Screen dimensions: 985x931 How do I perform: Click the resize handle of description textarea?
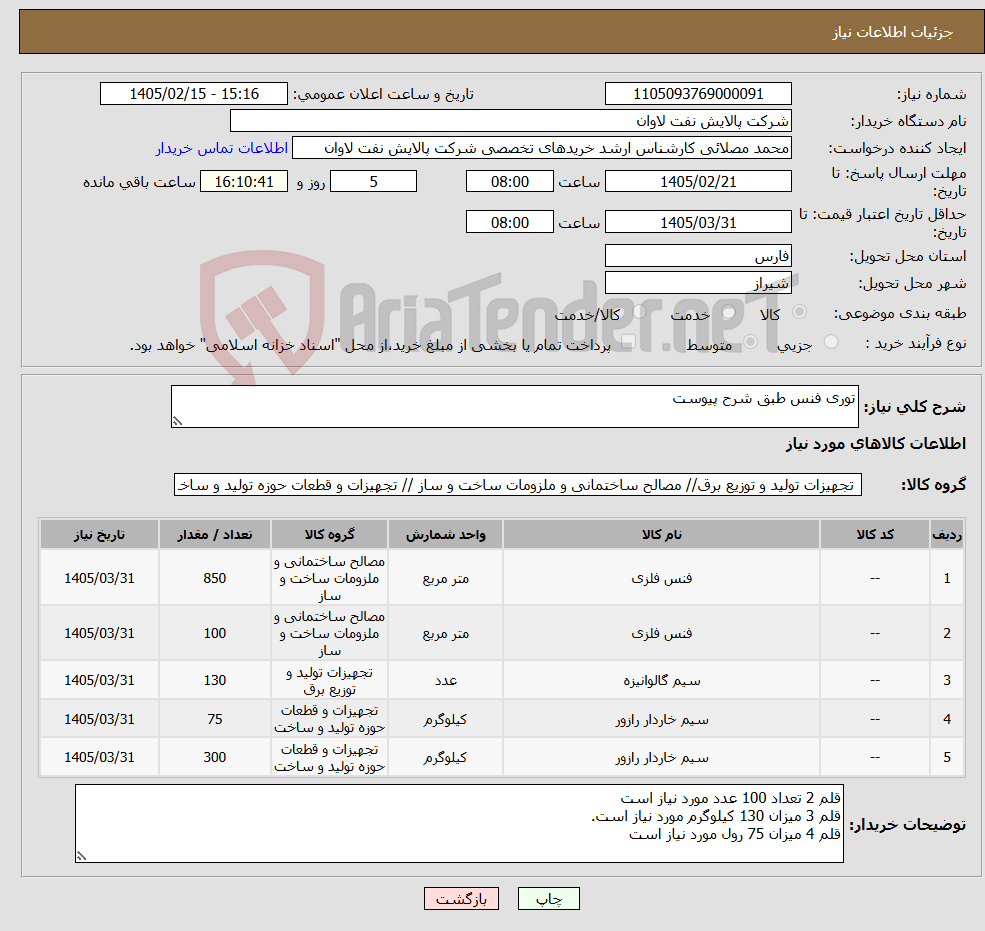coord(177,422)
